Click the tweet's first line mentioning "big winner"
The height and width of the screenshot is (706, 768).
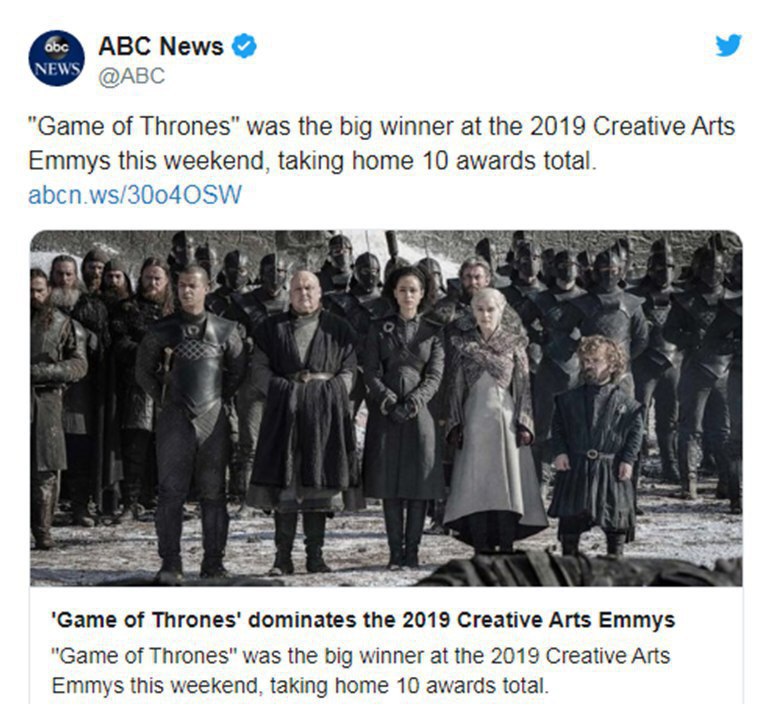pyautogui.click(x=382, y=126)
